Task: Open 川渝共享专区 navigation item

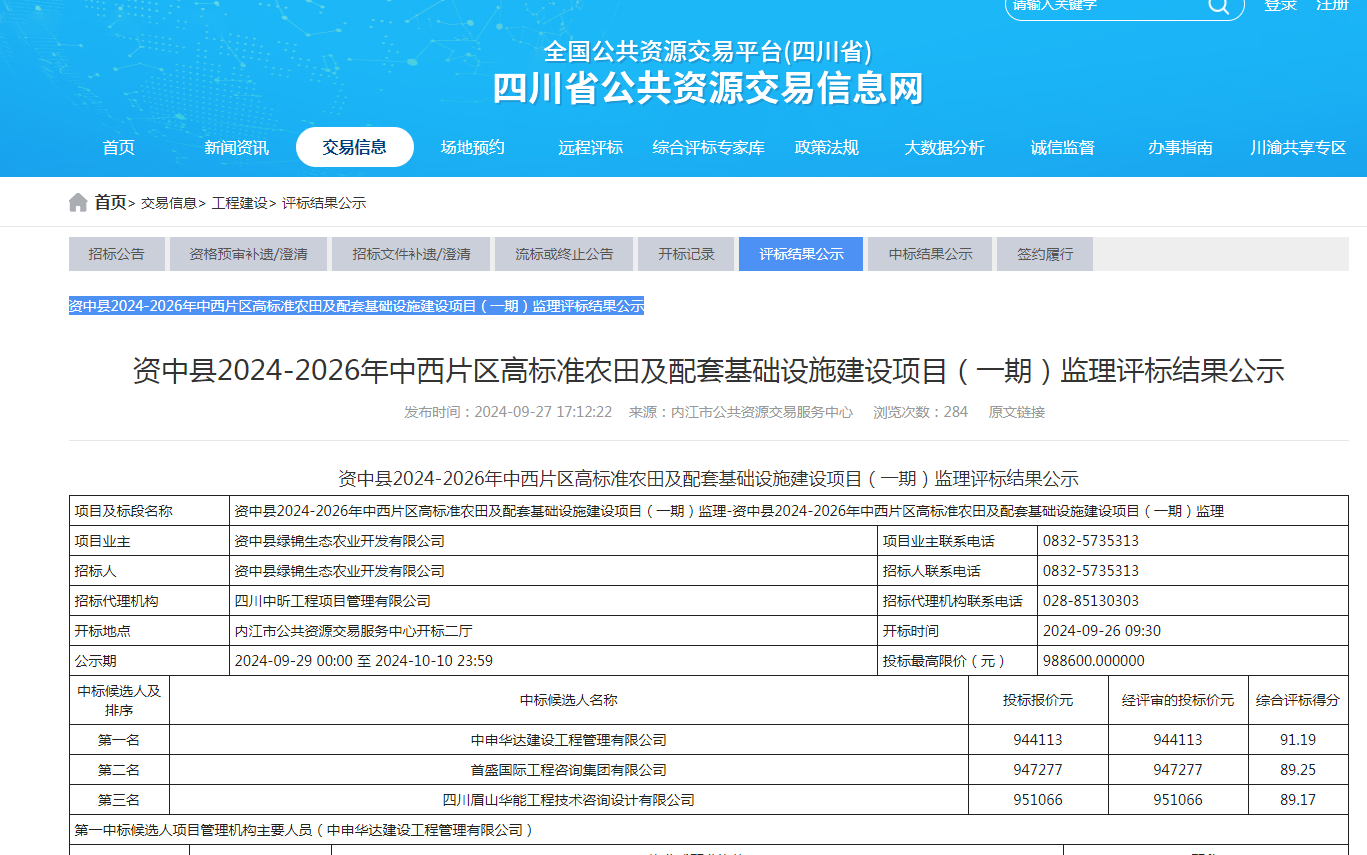Action: pos(1298,148)
